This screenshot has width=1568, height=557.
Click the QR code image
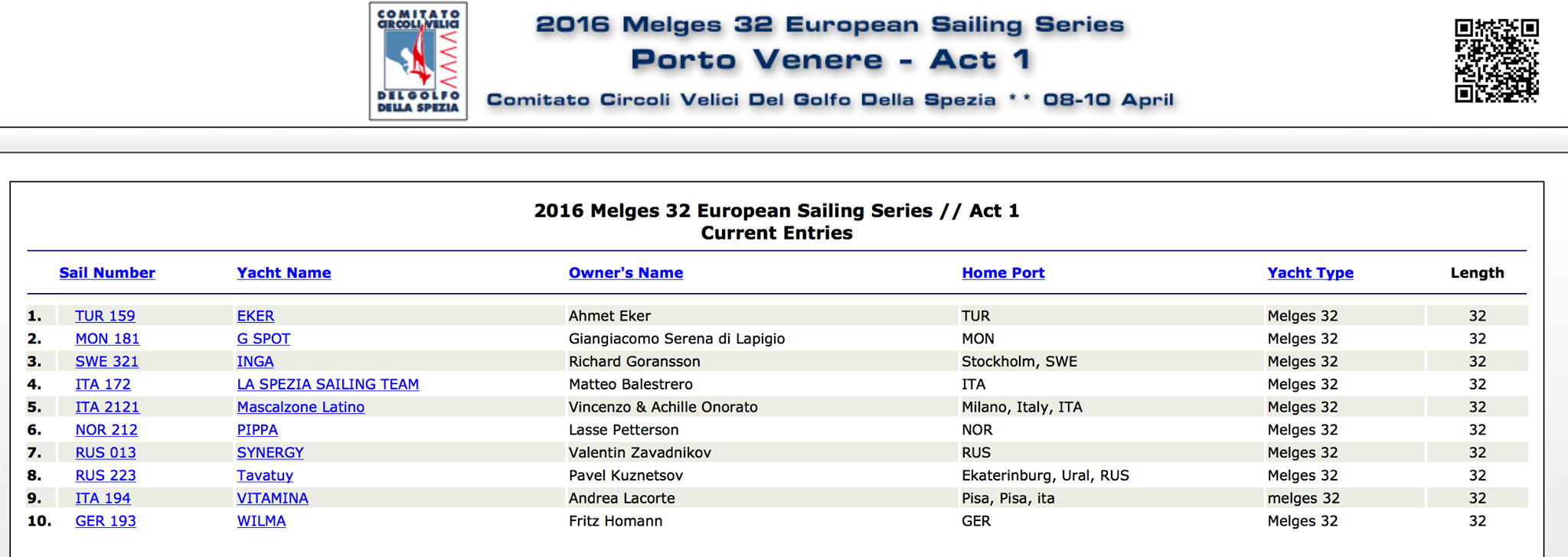point(1497,60)
